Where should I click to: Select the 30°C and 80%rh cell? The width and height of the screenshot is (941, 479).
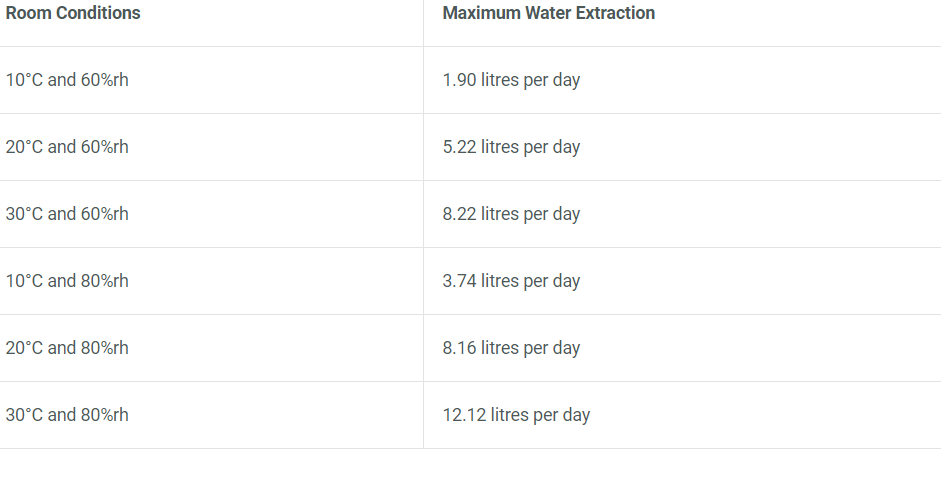pyautogui.click(x=67, y=415)
